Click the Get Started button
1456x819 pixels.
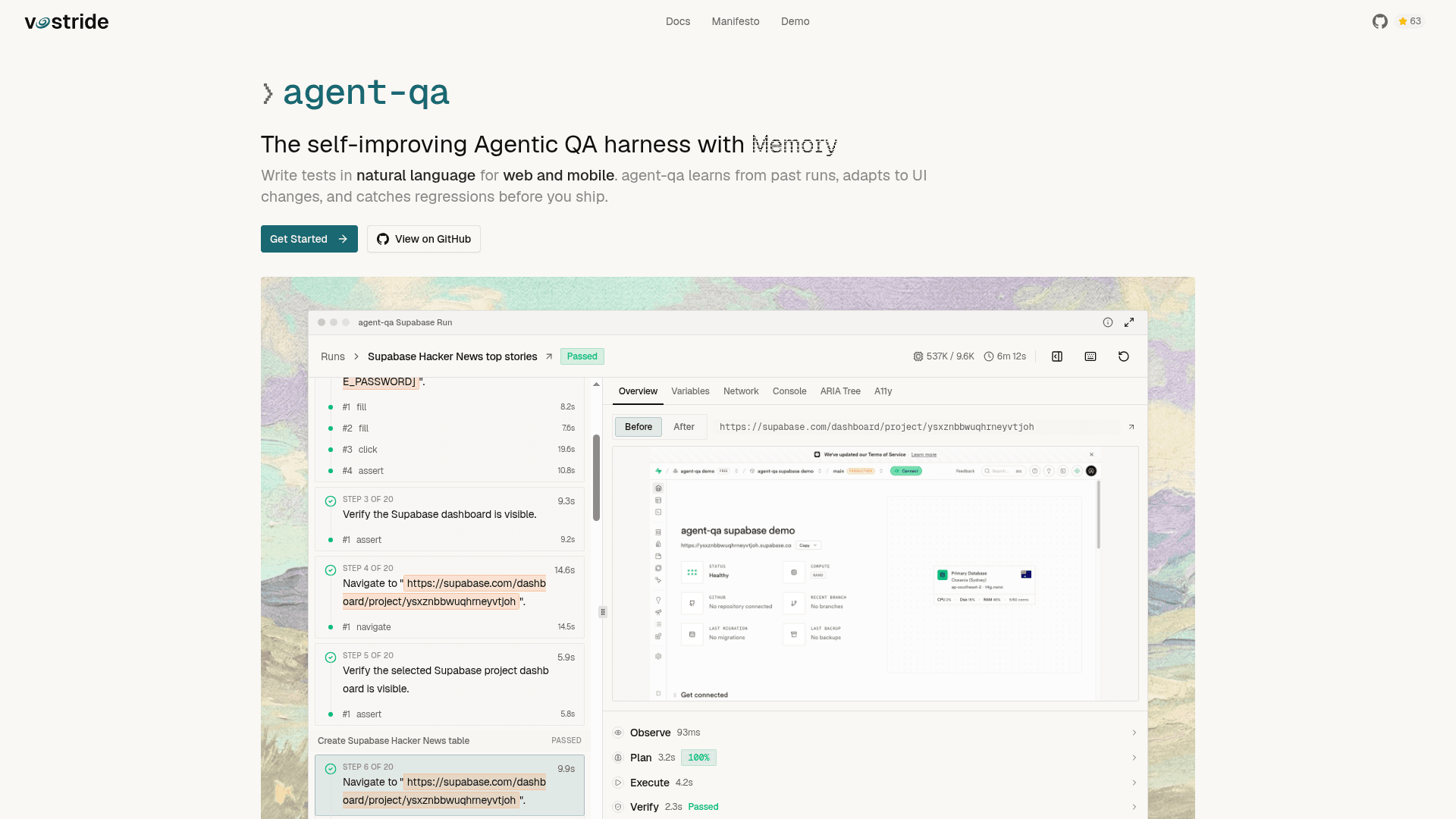(x=309, y=239)
